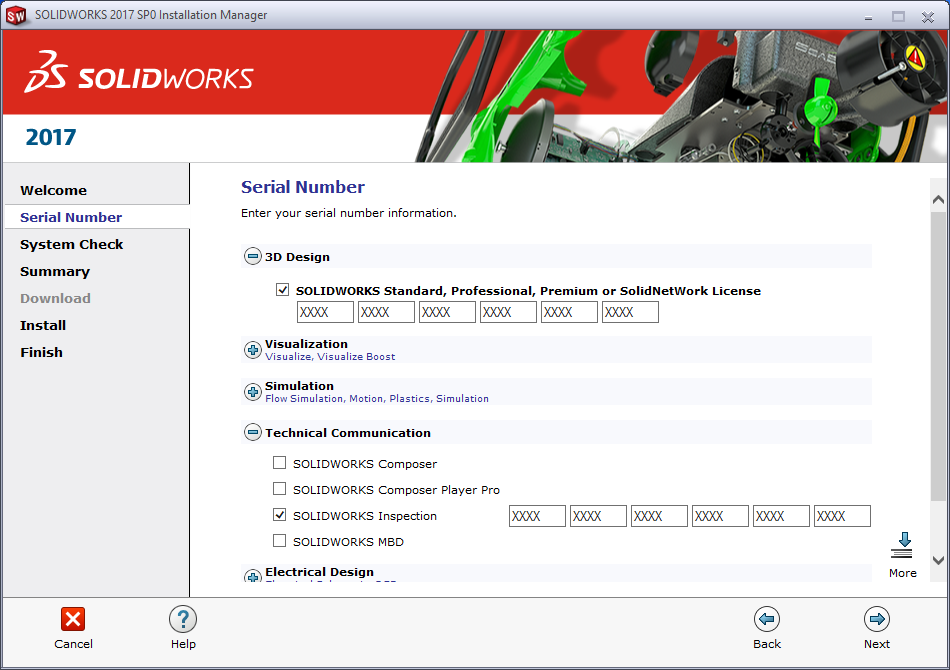This screenshot has height=670, width=950.
Task: Click the Back label
Action: pos(767,644)
